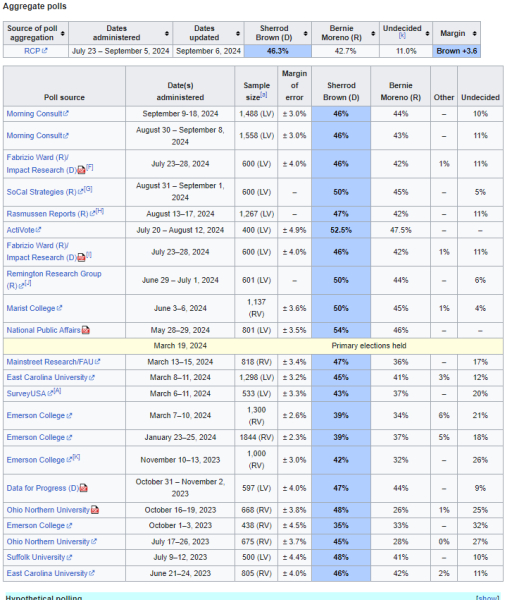The height and width of the screenshot is (600, 512).
Task: Select 'Poll source' column header
Action: (x=64, y=86)
